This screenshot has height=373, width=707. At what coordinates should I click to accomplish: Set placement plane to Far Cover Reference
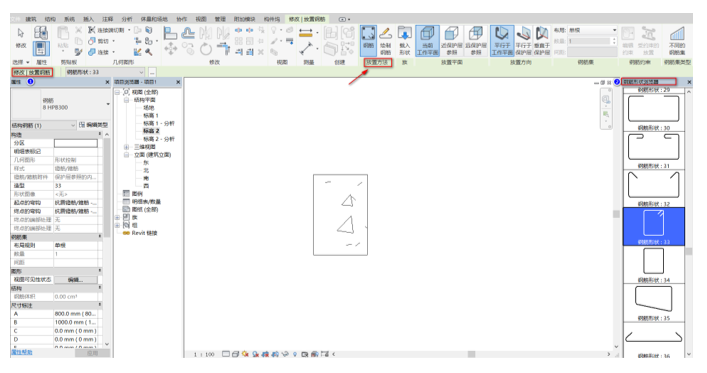click(476, 41)
